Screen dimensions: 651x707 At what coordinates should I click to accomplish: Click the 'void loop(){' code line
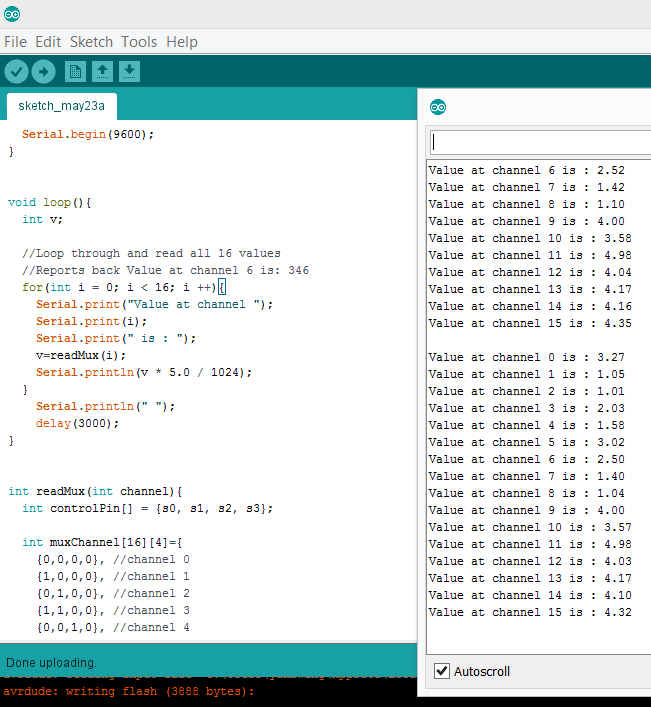pos(50,202)
